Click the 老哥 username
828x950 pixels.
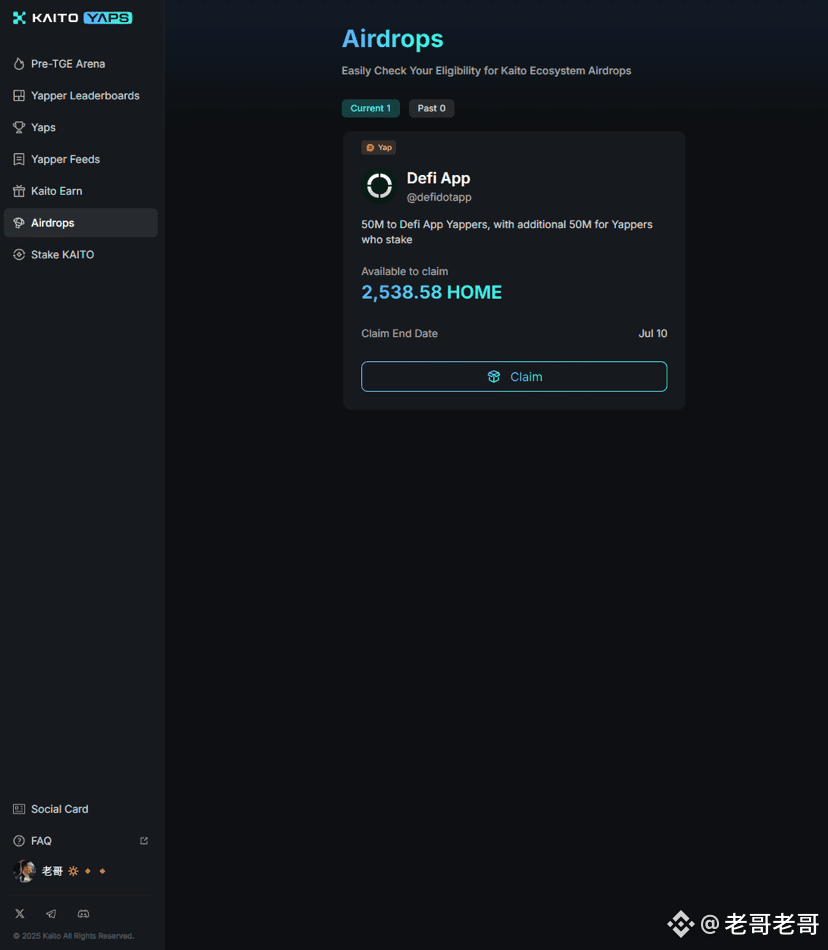(x=52, y=871)
